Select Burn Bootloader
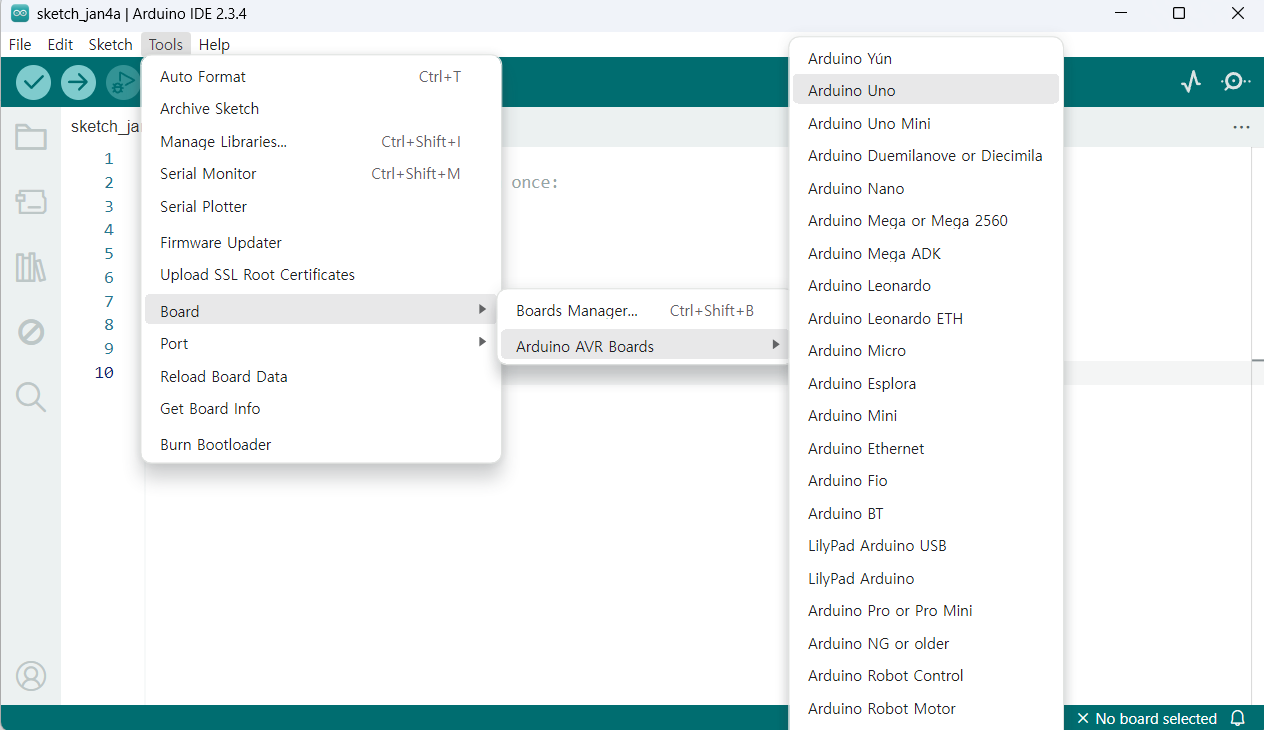The width and height of the screenshot is (1264, 730). [x=321, y=444]
